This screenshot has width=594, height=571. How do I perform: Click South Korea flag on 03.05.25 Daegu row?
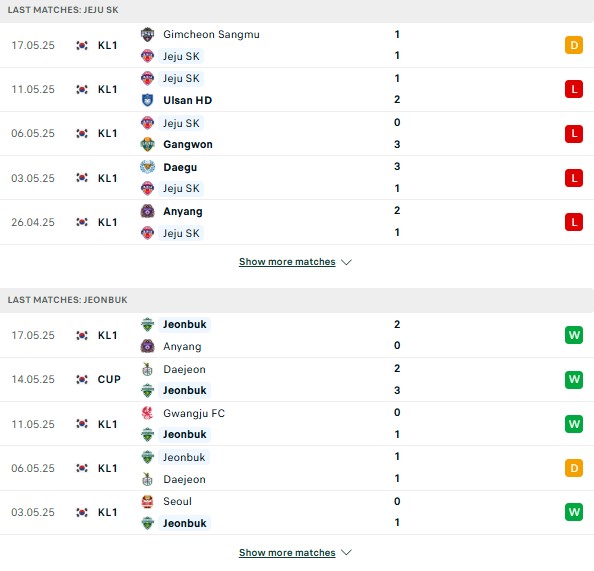click(x=82, y=178)
